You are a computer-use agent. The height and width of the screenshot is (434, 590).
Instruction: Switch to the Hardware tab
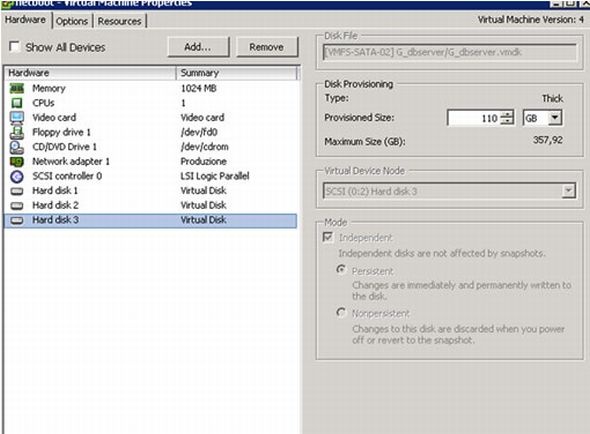click(26, 20)
